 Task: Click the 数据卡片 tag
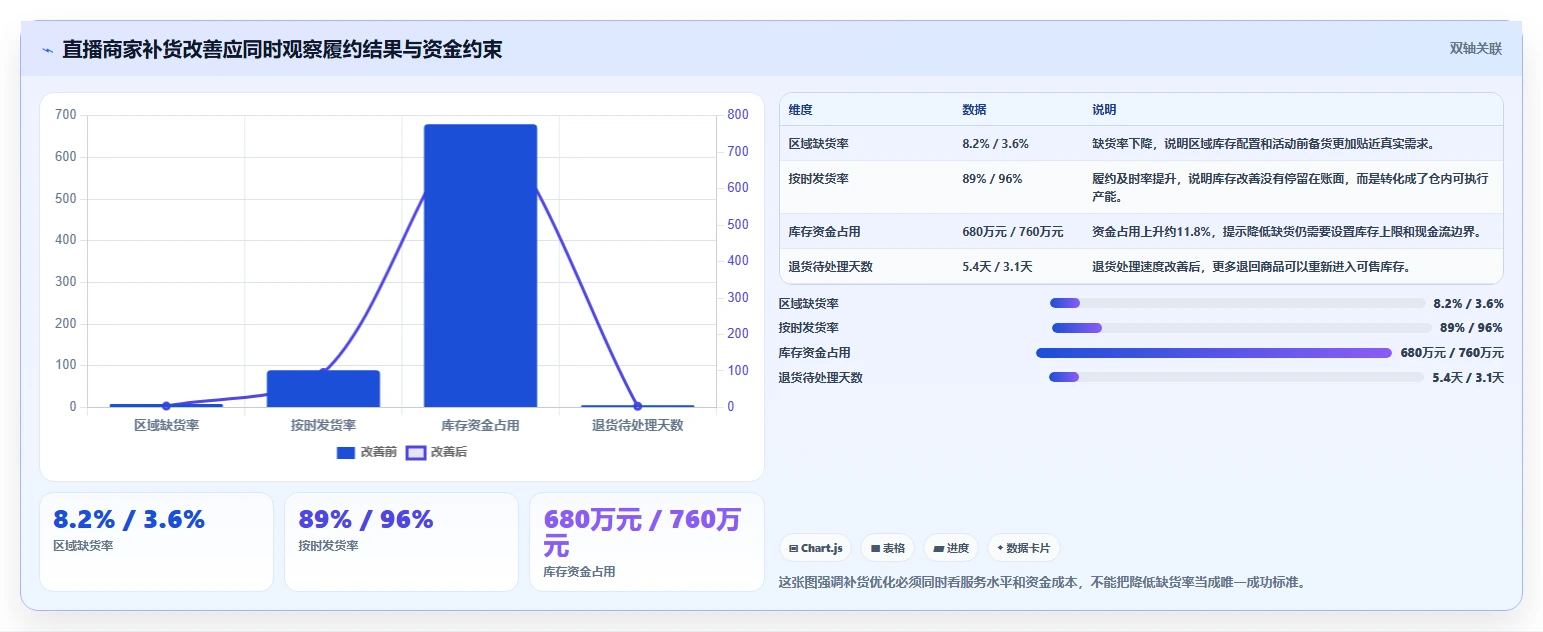tap(1023, 548)
